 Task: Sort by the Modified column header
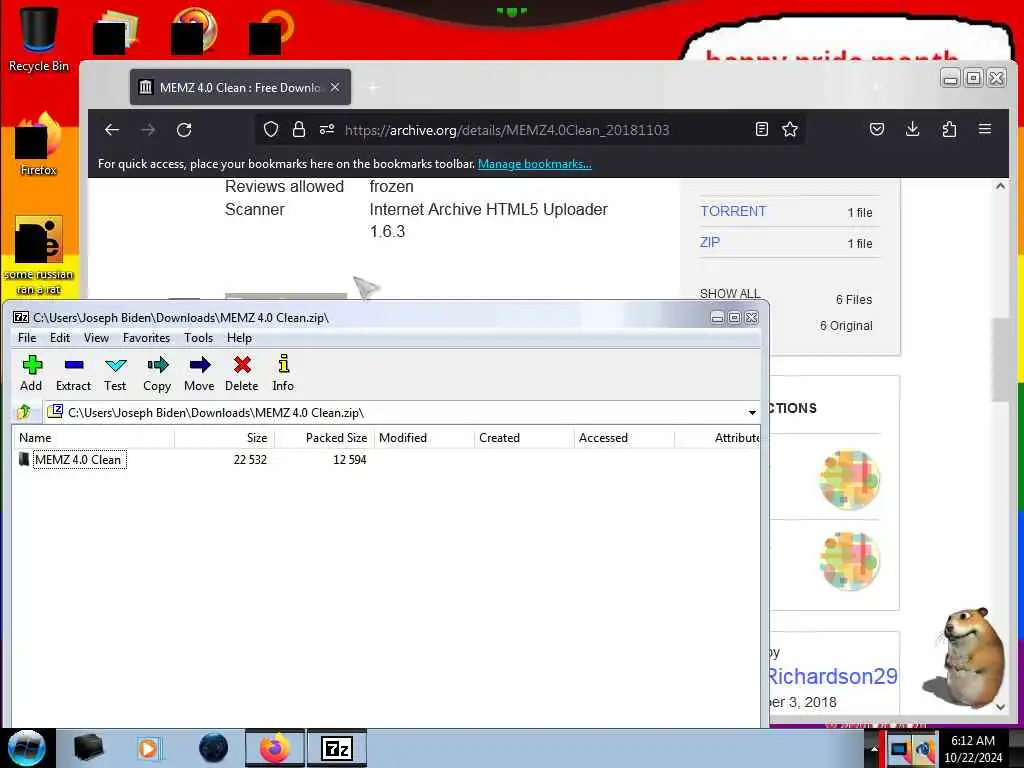click(x=424, y=438)
